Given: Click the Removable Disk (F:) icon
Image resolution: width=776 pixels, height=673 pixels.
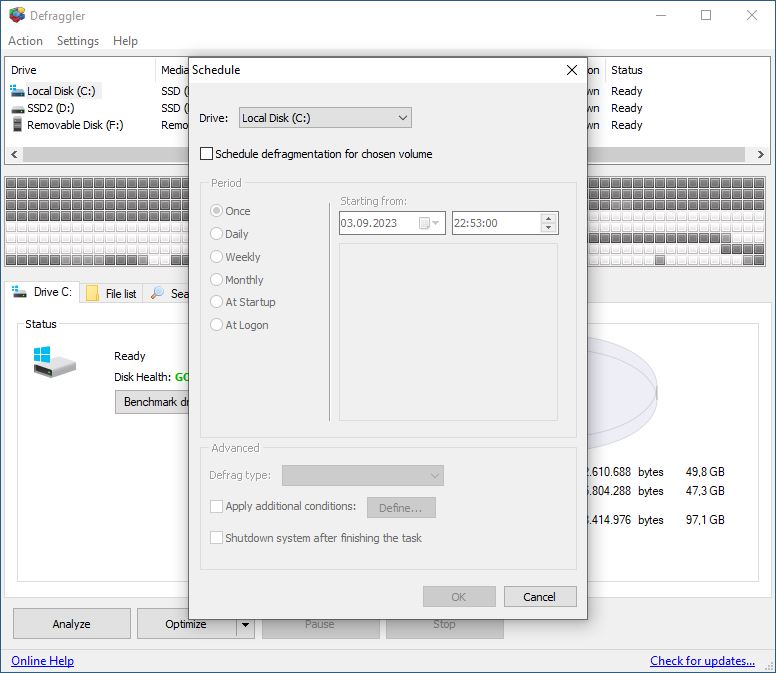Looking at the screenshot, I should coord(17,124).
